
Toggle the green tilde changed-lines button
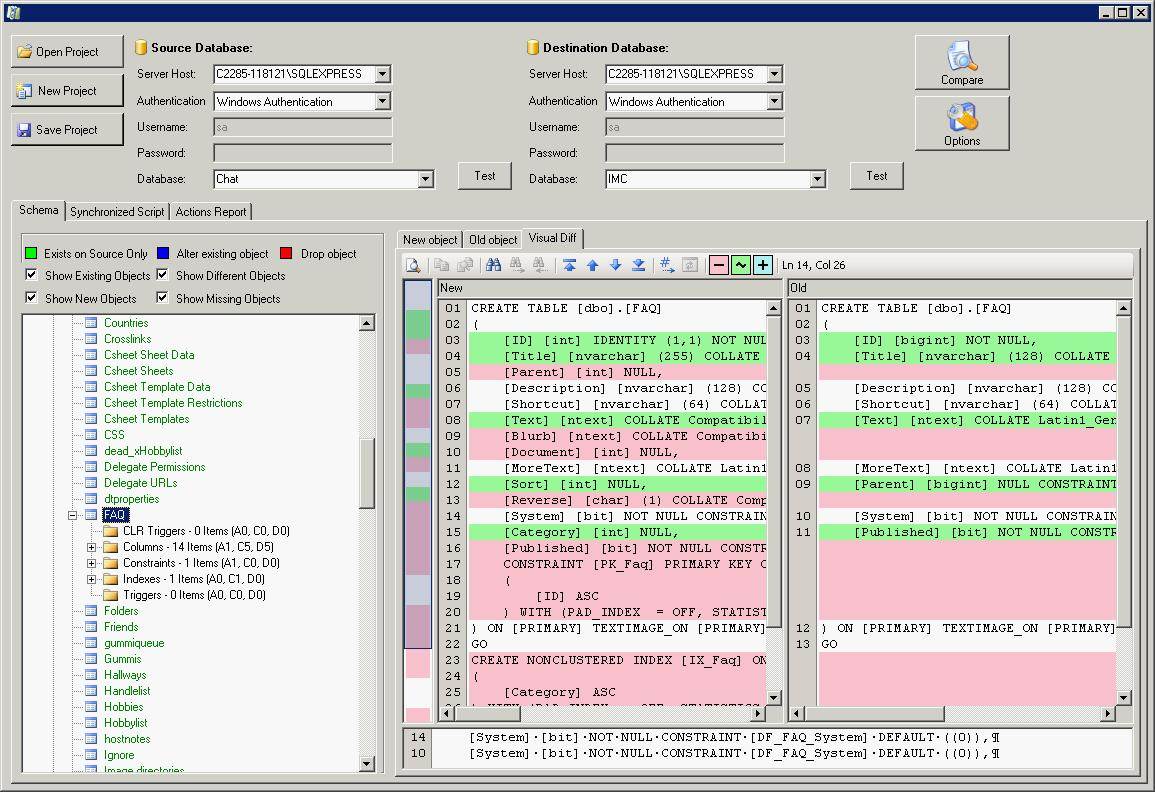pyautogui.click(x=741, y=265)
